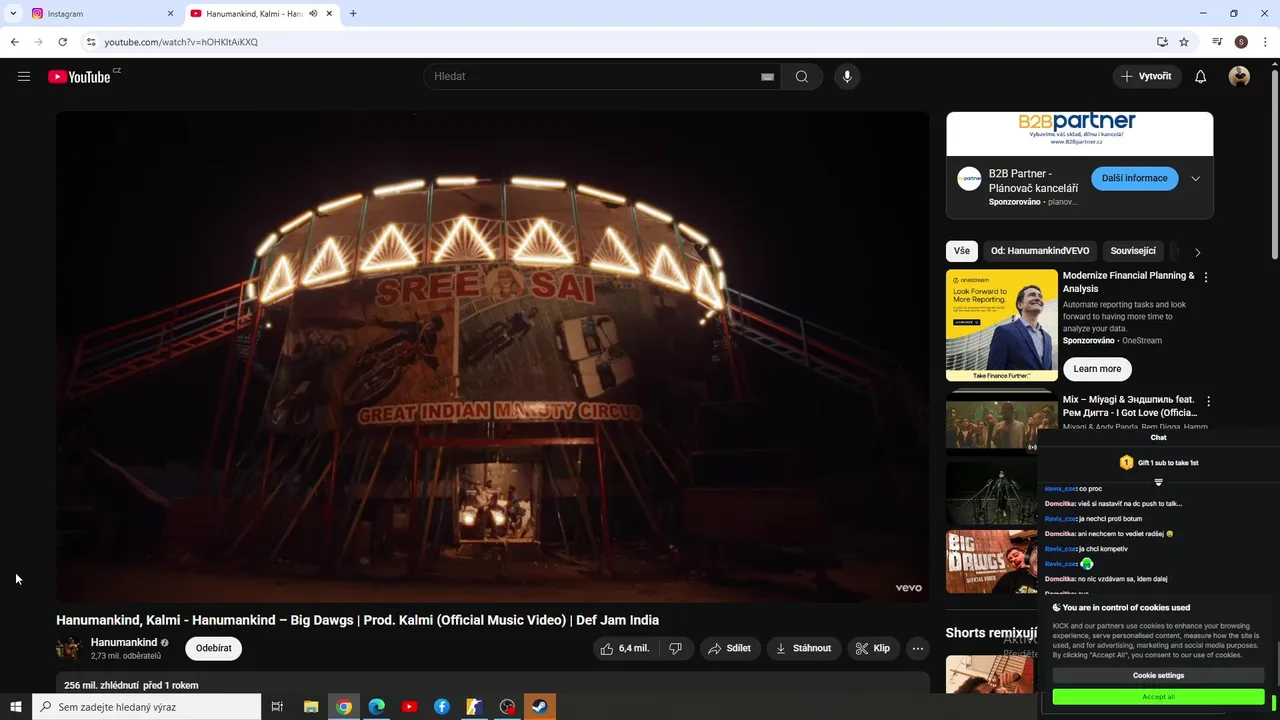Click the magnifier search button
Viewport: 1280px width, 720px height.
coord(801,77)
